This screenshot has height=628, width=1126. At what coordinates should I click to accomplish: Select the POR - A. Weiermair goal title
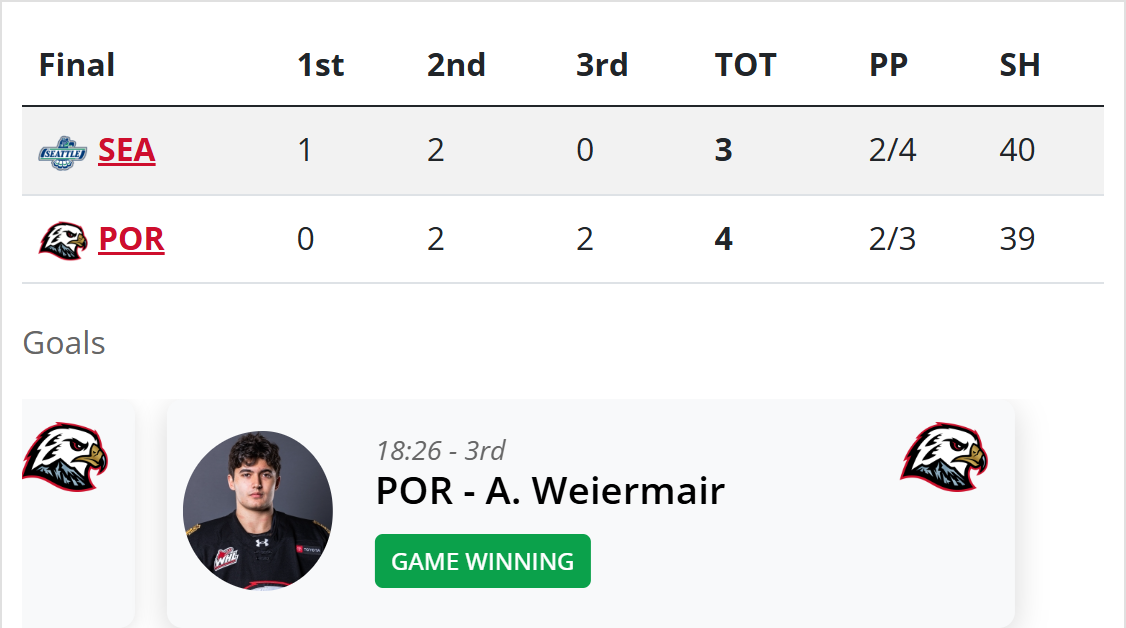click(x=550, y=491)
